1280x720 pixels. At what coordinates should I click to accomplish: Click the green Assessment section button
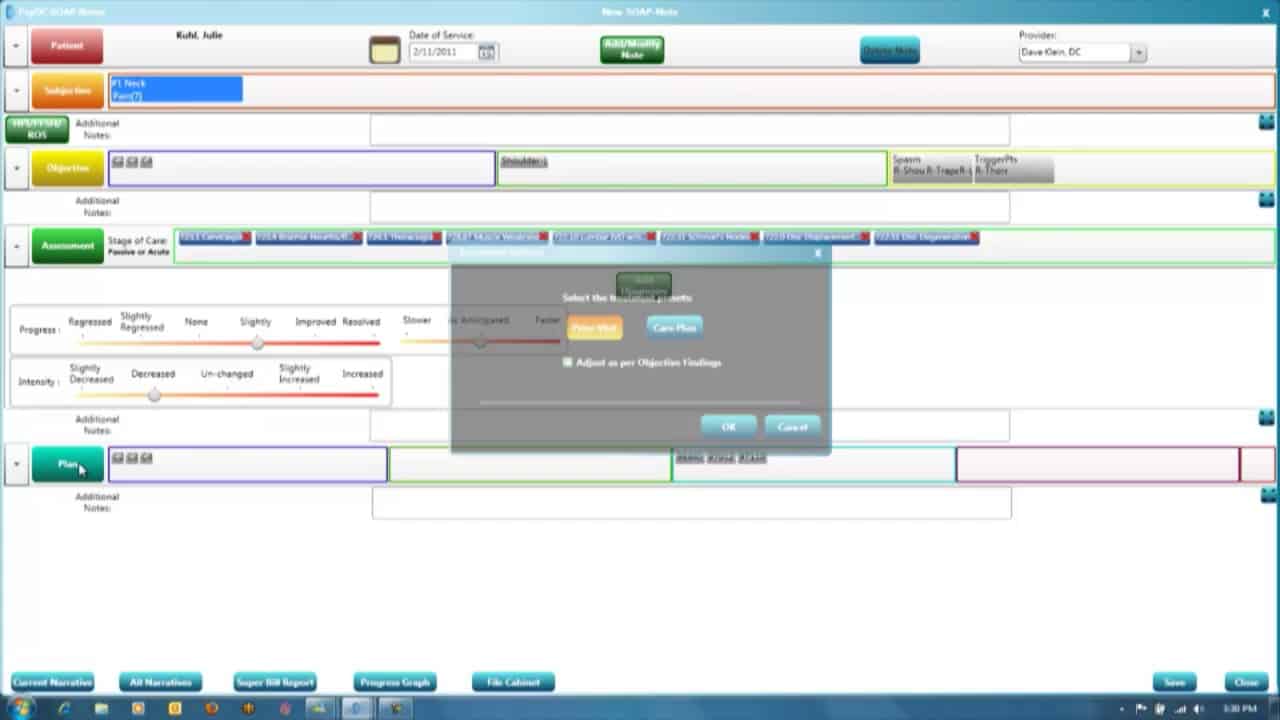tap(67, 246)
